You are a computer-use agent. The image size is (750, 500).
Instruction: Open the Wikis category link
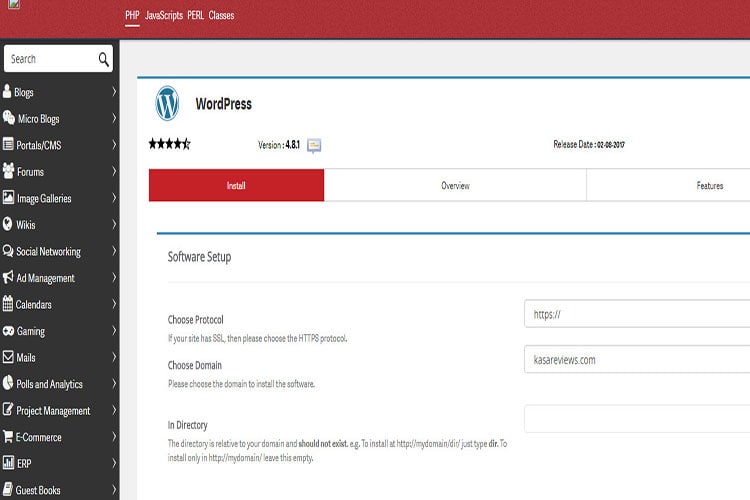(x=26, y=225)
